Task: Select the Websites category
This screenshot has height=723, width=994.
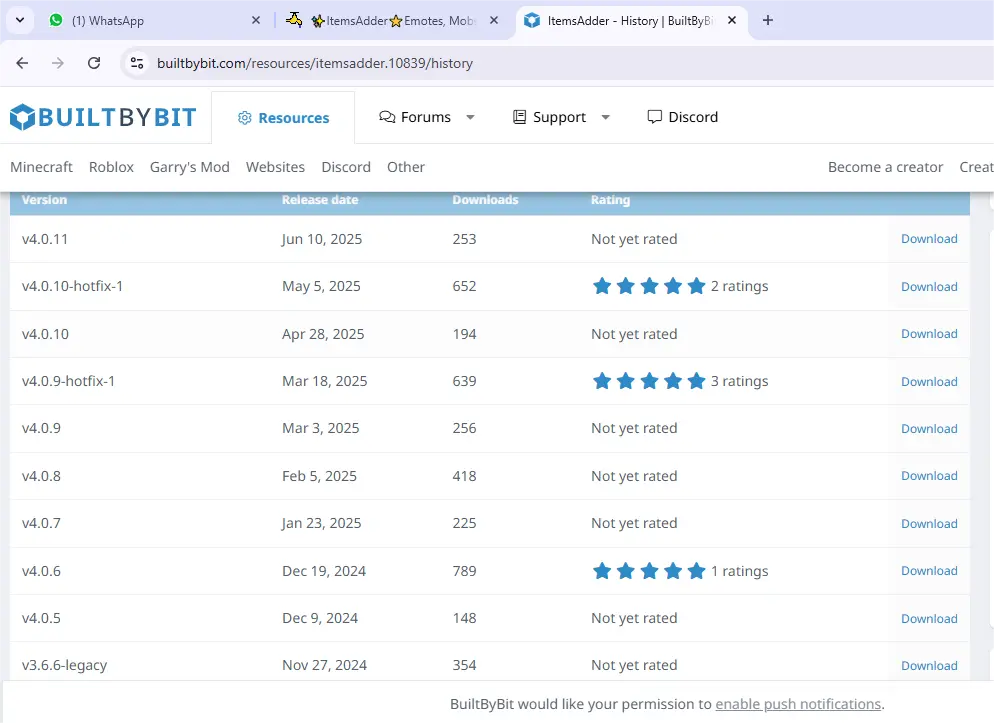Action: click(x=275, y=167)
